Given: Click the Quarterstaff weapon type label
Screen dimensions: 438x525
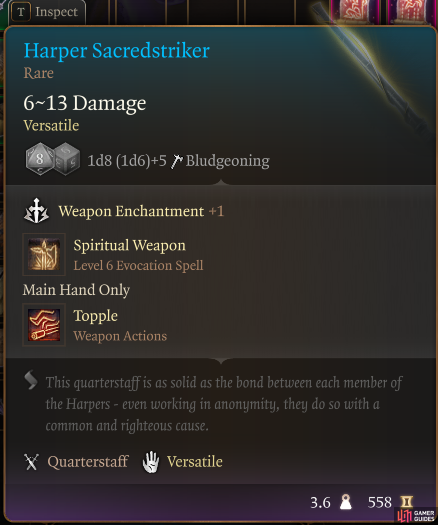Looking at the screenshot, I should (88, 462).
